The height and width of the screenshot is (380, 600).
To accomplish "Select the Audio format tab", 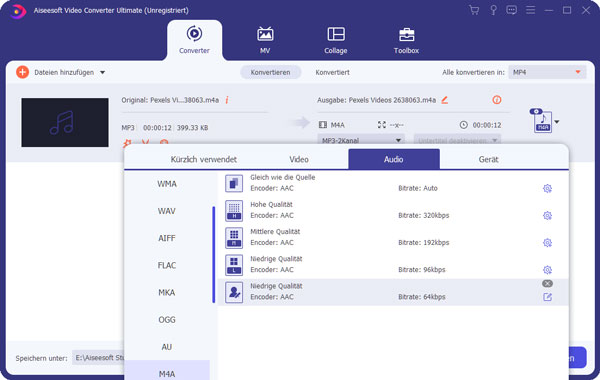I will point(394,160).
